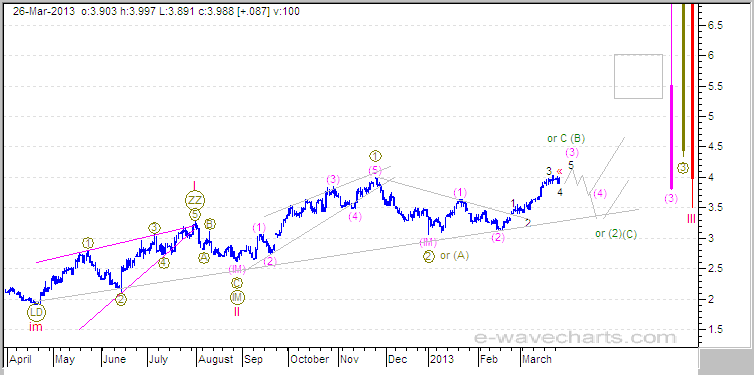This screenshot has height=375, width=754.
Task: Click the pink (3) label under the magenta bar
Action: coord(671,198)
